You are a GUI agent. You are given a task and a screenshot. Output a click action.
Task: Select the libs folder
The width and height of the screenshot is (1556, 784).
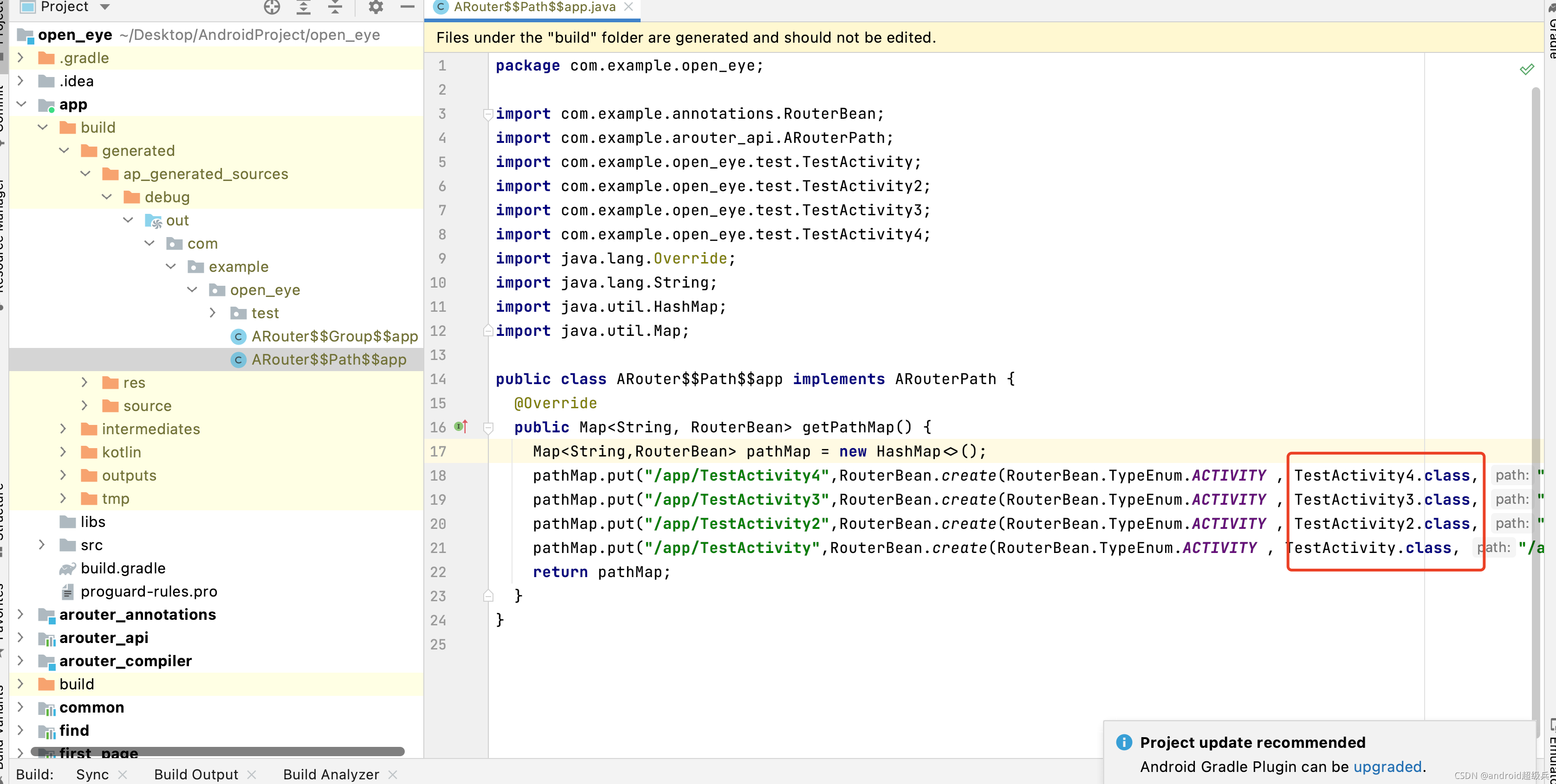[93, 522]
